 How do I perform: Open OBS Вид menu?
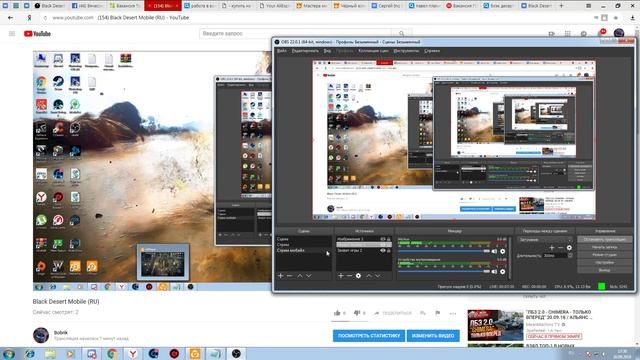pos(327,51)
